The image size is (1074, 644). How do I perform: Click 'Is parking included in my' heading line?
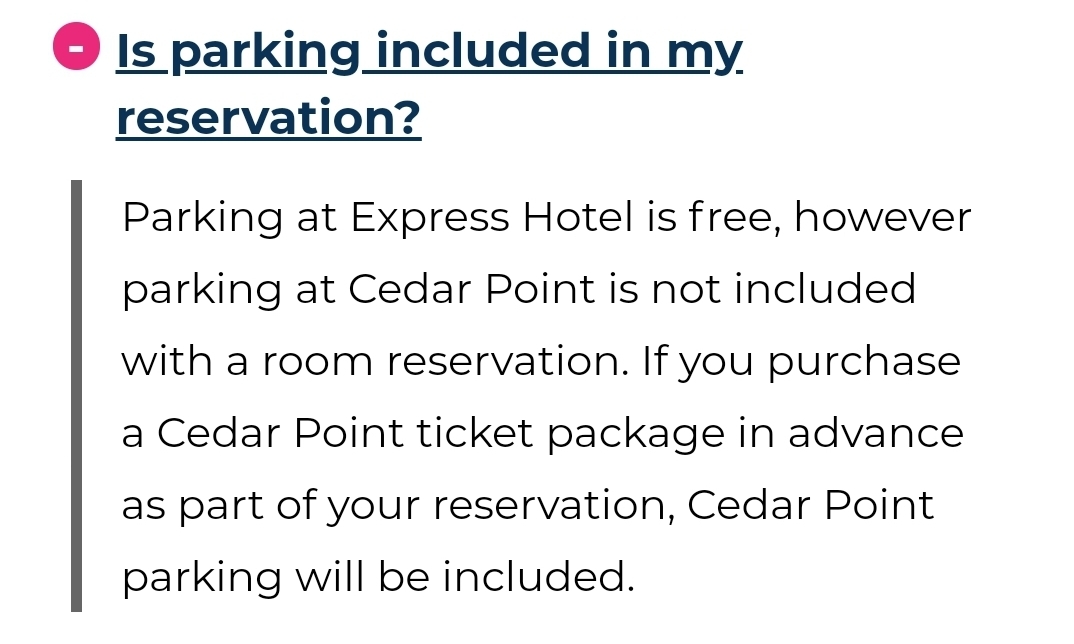(429, 51)
